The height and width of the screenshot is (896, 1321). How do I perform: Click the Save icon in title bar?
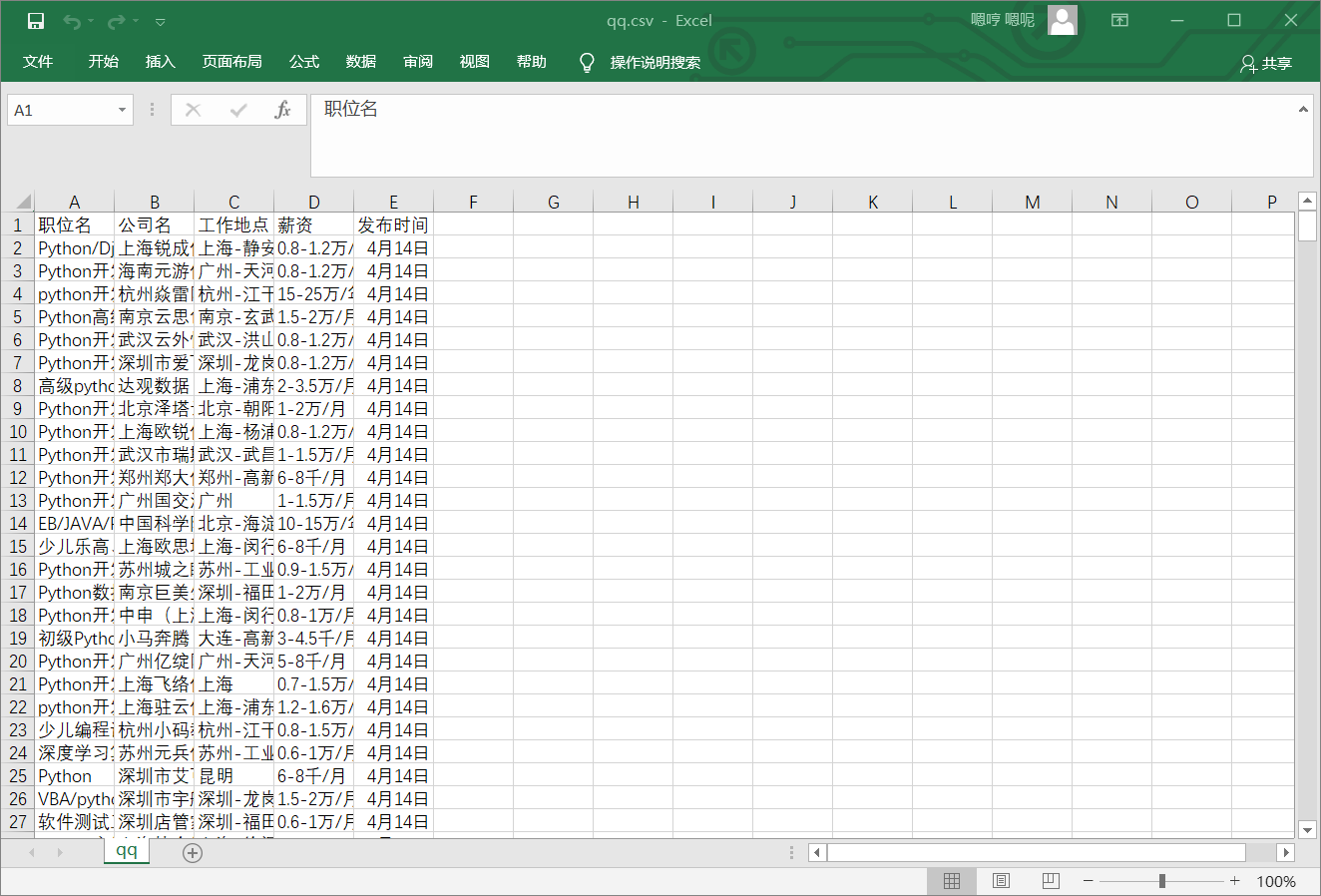point(36,21)
